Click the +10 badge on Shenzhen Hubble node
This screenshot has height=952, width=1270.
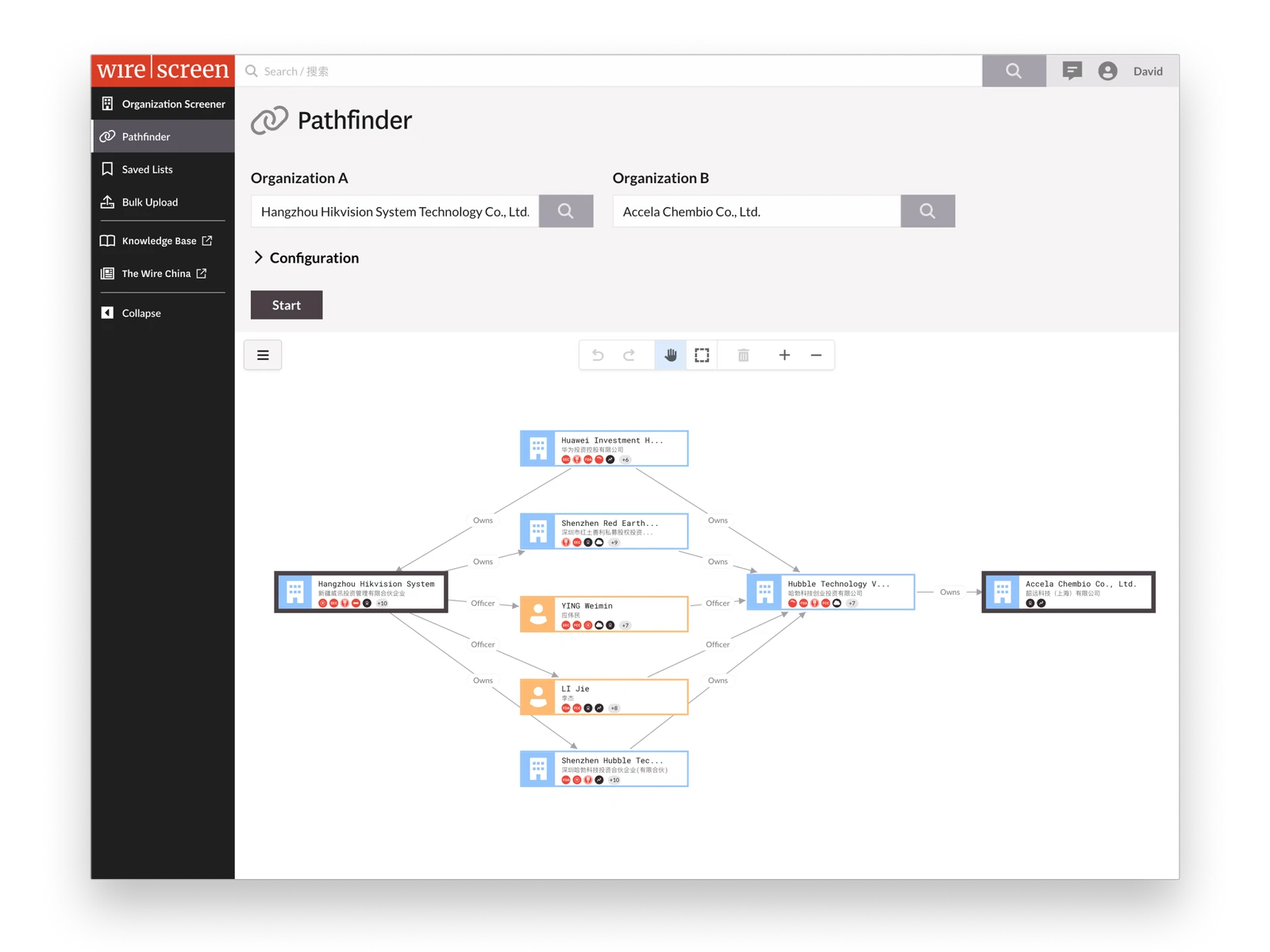[614, 781]
